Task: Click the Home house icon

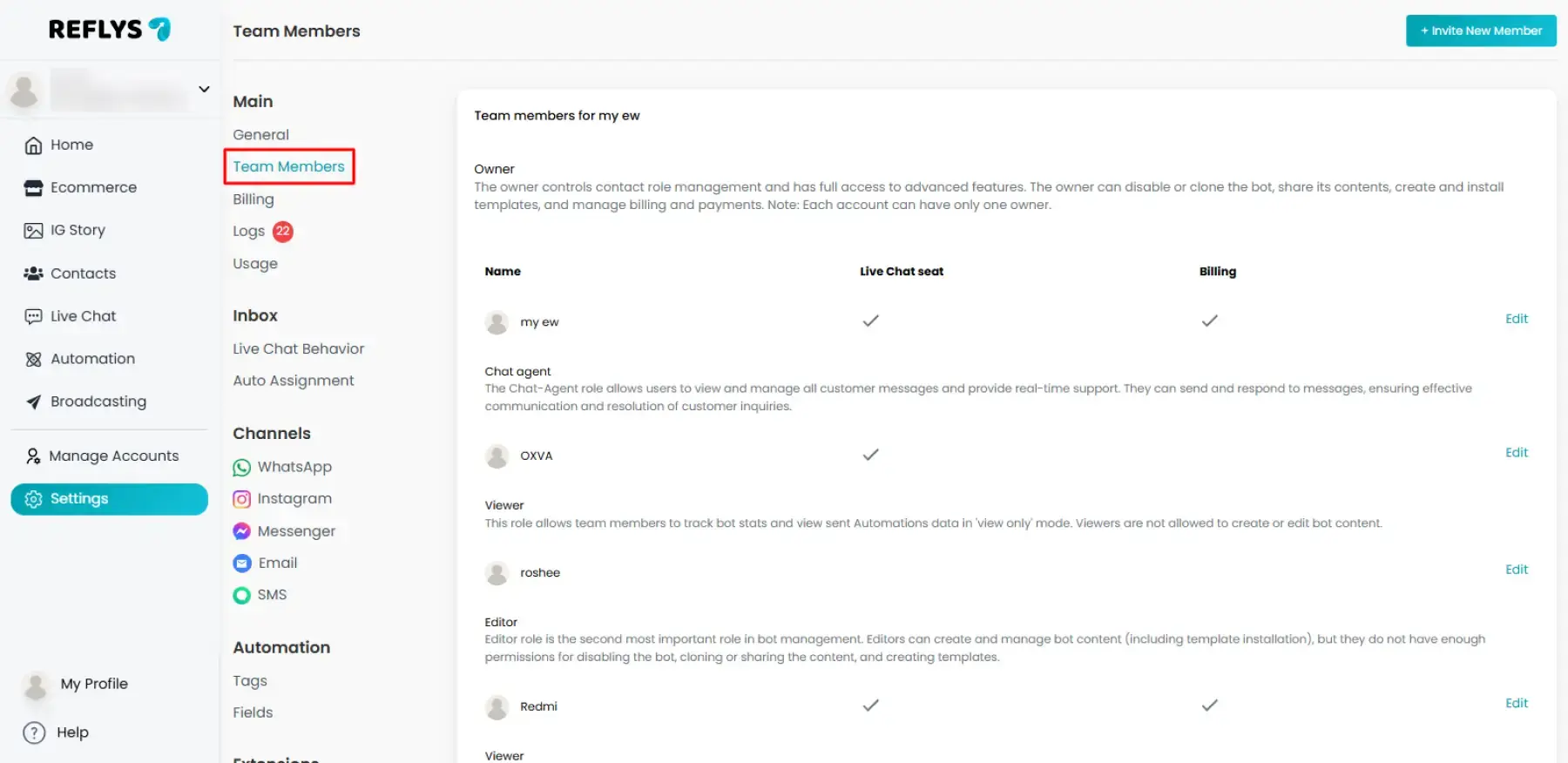Action: (33, 145)
